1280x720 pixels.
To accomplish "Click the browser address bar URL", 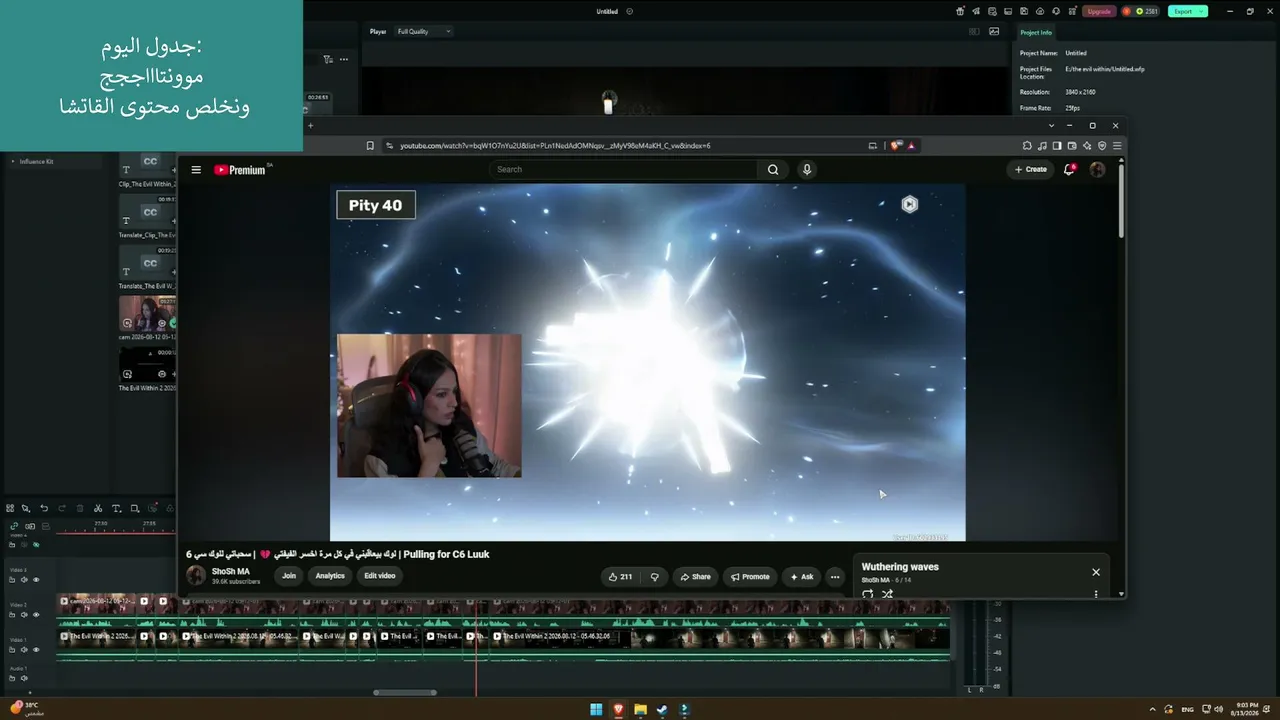I will click(x=555, y=146).
